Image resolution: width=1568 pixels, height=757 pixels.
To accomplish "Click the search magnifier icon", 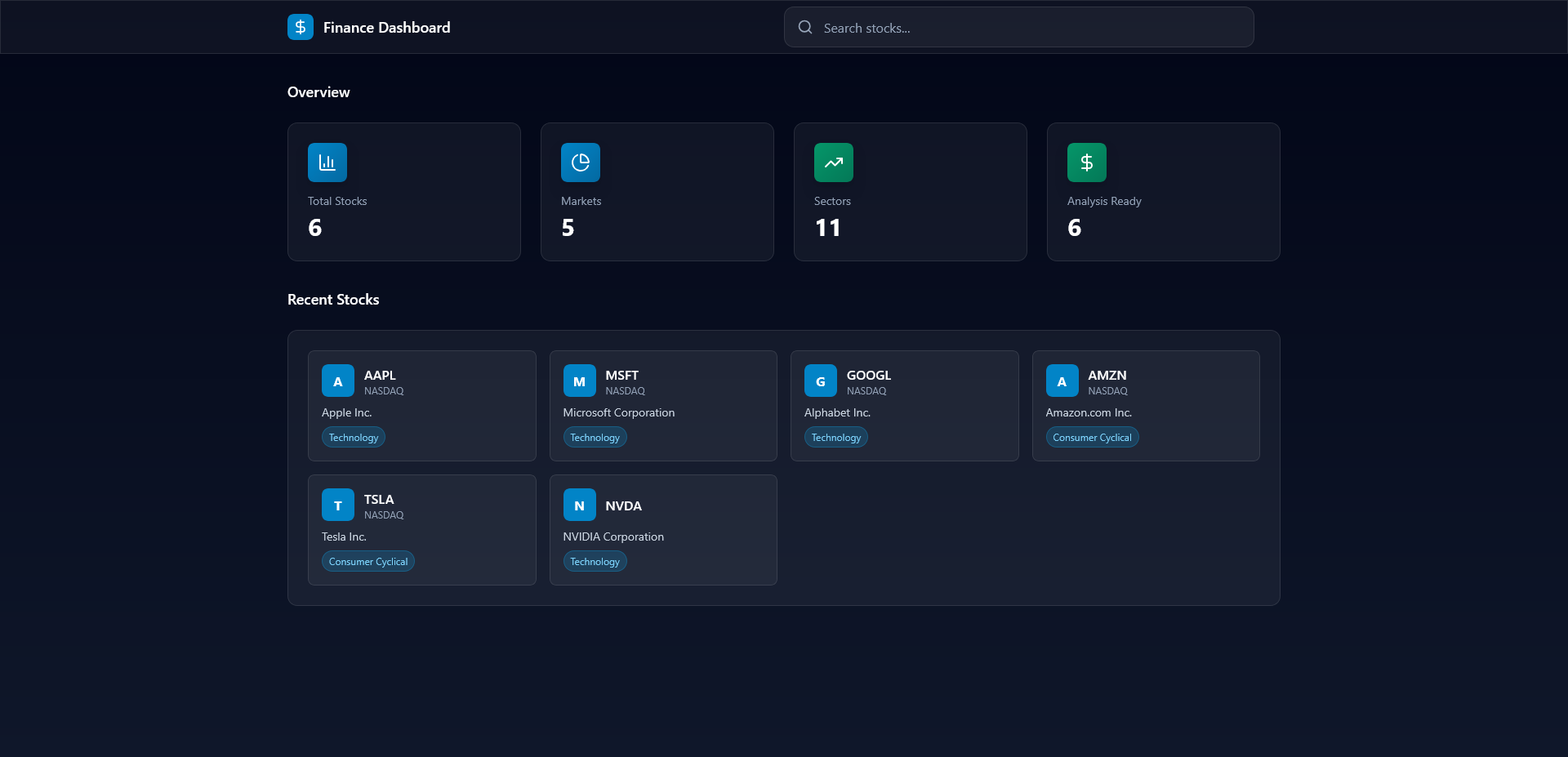I will coord(805,27).
